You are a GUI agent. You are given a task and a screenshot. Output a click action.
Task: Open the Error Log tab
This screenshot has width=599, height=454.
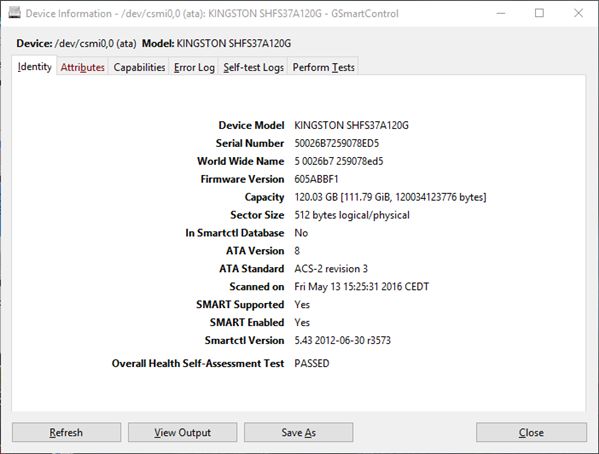point(194,67)
